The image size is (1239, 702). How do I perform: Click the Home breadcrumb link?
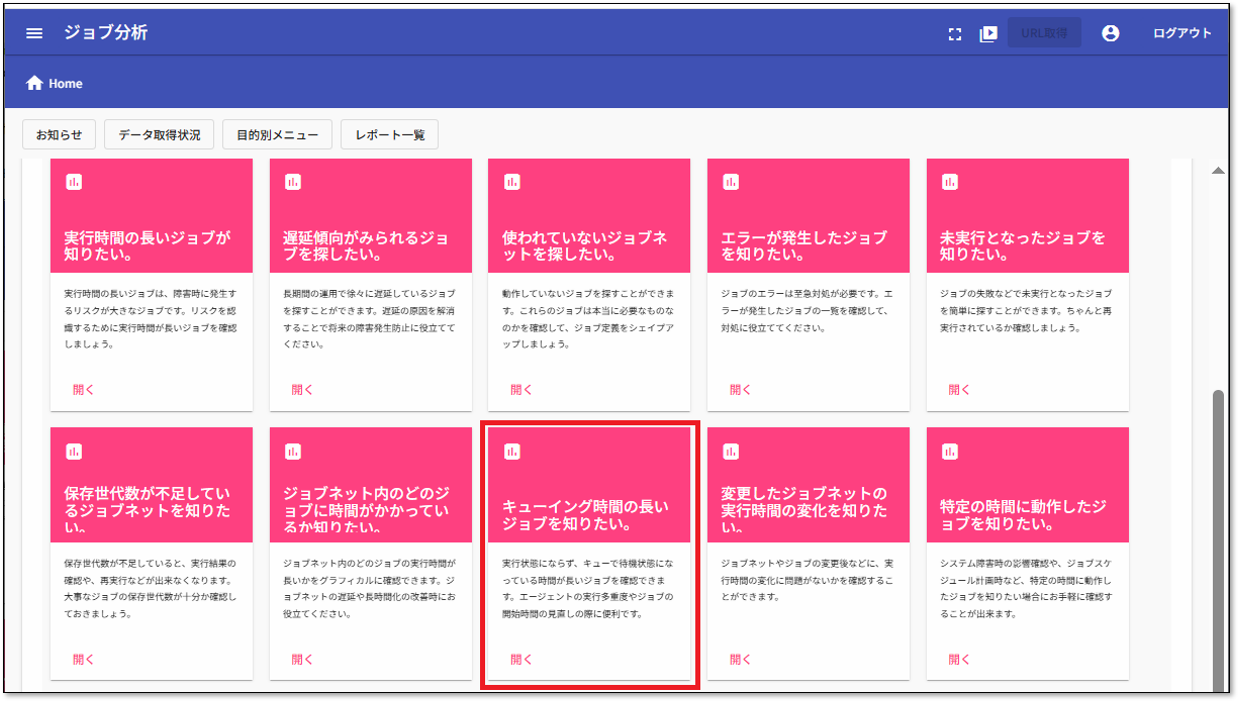pyautogui.click(x=66, y=84)
